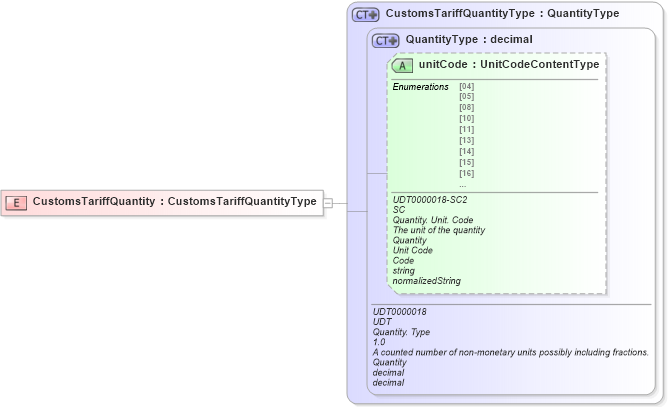
Task: Click enumeration value [04]
Action: [466, 87]
